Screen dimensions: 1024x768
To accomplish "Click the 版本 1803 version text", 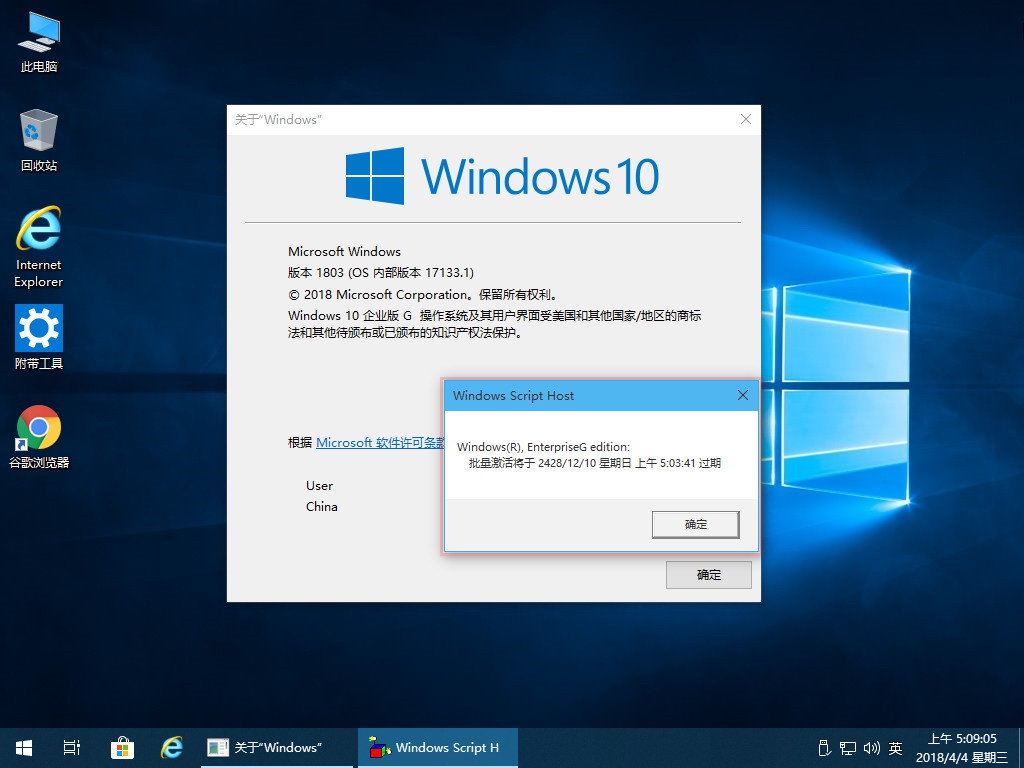I will [x=381, y=272].
